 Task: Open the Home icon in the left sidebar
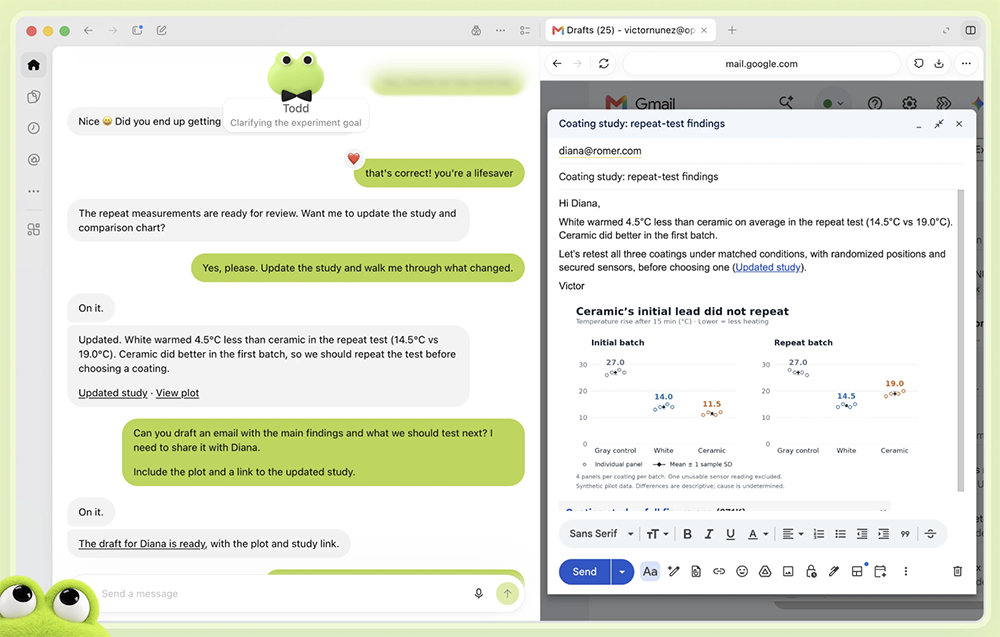(34, 65)
